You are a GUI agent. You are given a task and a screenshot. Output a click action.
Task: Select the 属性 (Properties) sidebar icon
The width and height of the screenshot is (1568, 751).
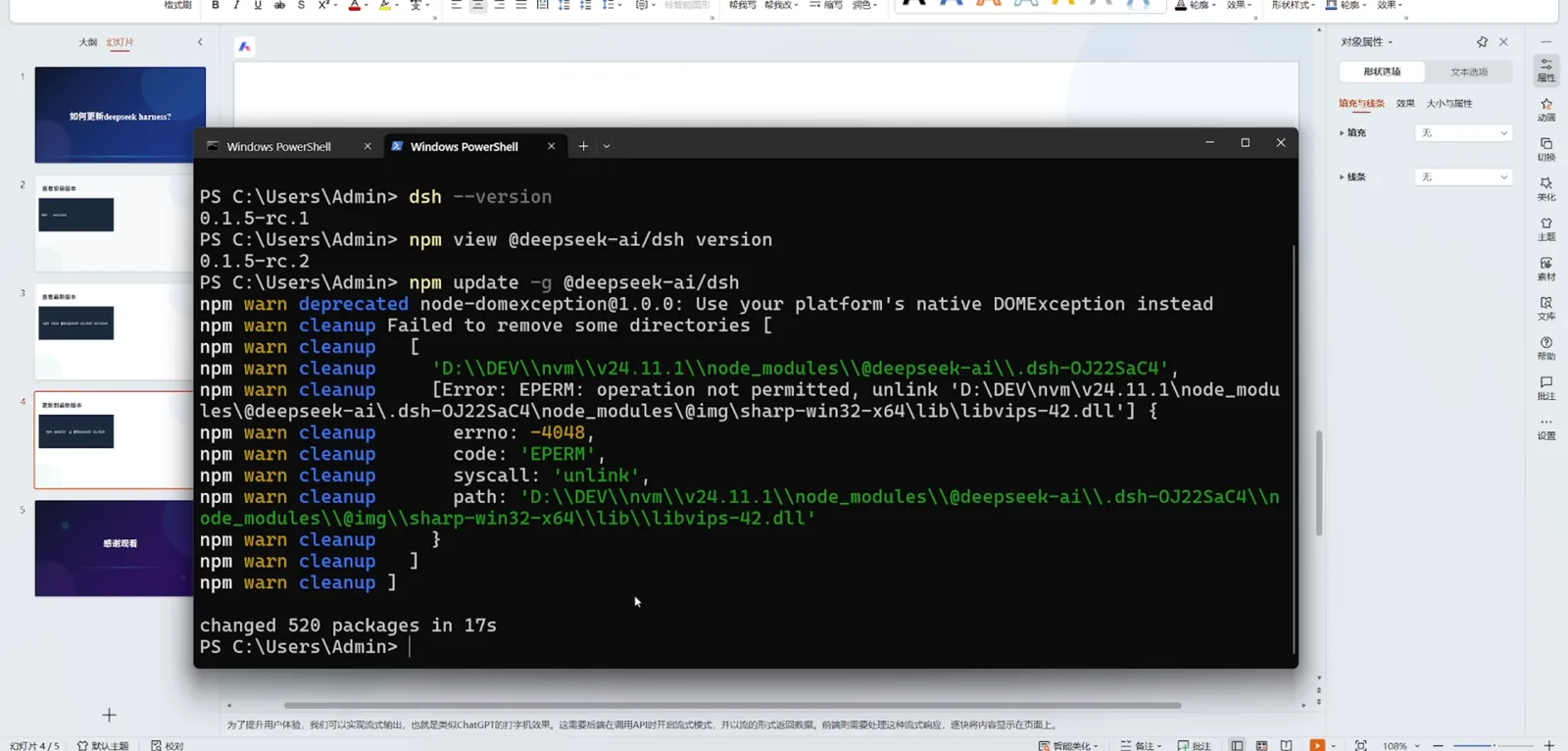click(x=1545, y=70)
